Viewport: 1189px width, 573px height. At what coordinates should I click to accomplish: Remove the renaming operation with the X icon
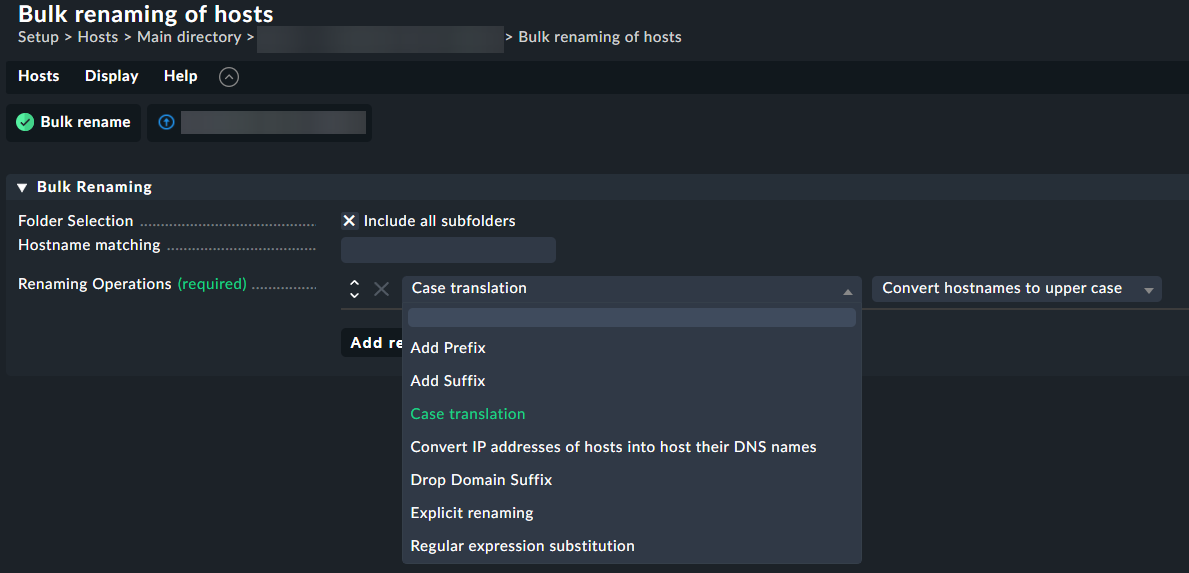[x=381, y=289]
